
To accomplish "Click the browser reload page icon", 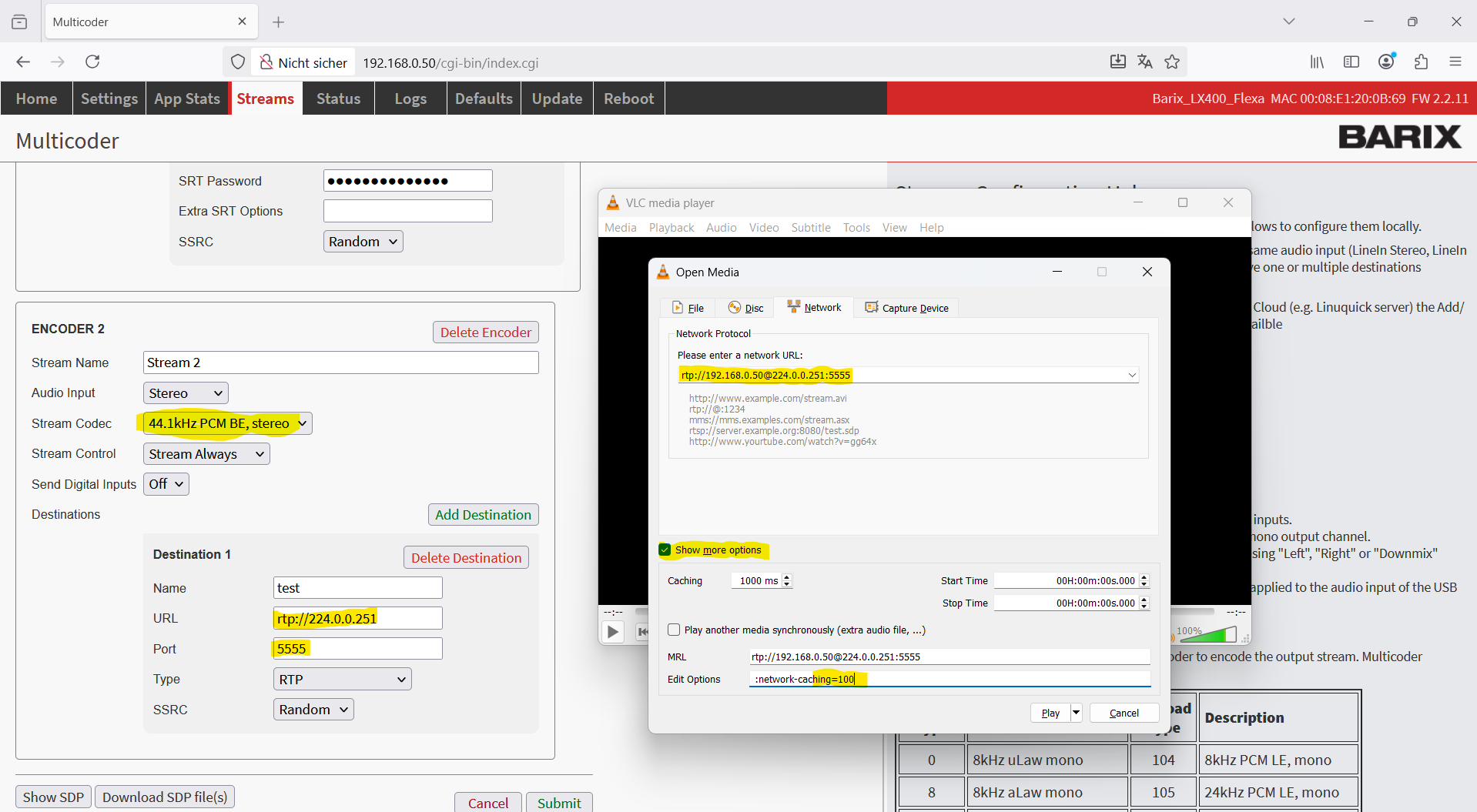I will click(x=92, y=62).
